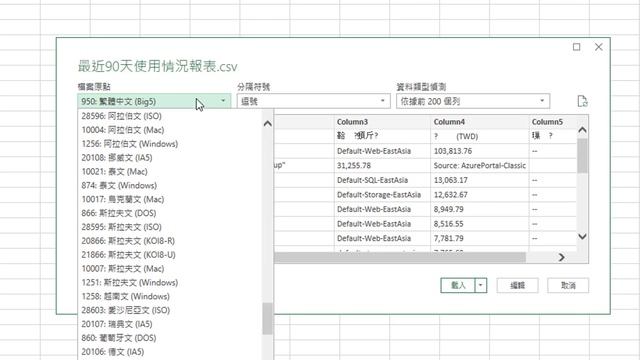Click the 8,949.79 cell
Screen dimensions: 640x360
[480, 209]
